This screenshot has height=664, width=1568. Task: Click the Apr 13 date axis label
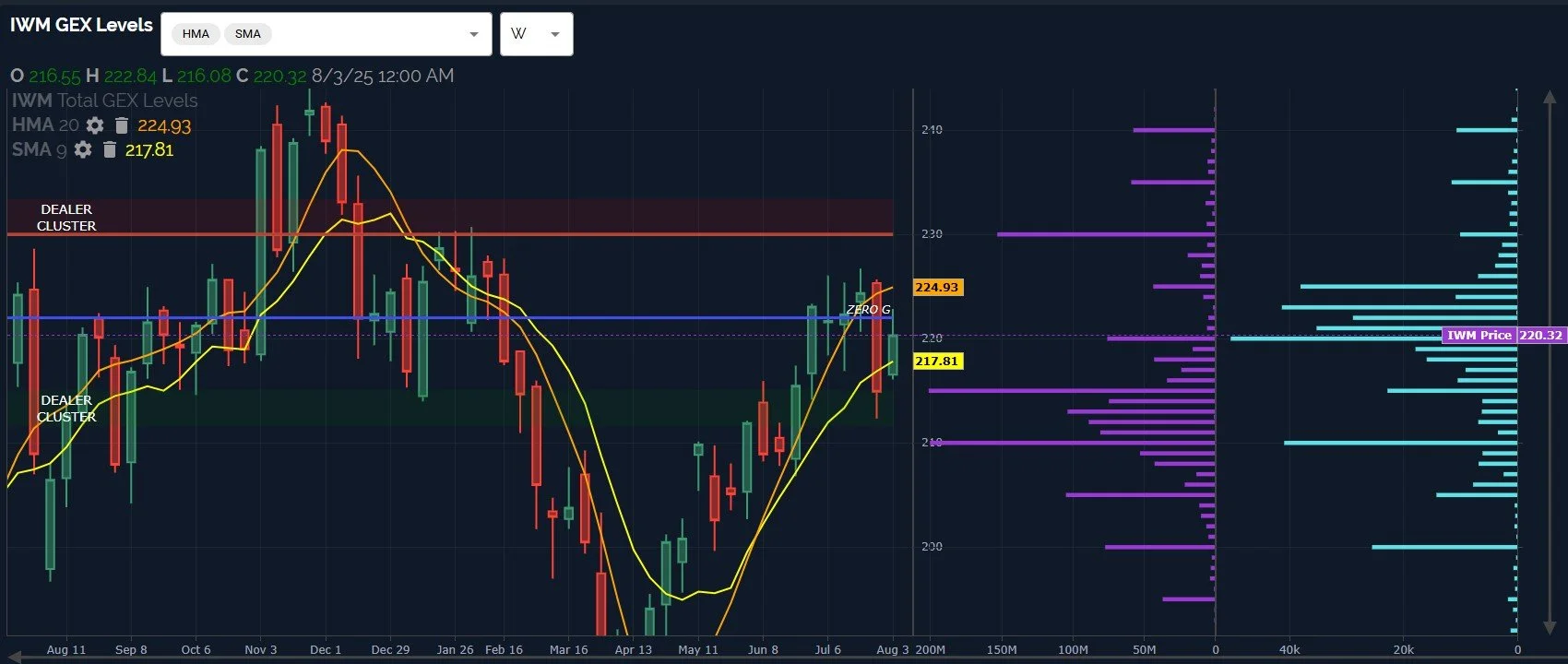tap(634, 649)
